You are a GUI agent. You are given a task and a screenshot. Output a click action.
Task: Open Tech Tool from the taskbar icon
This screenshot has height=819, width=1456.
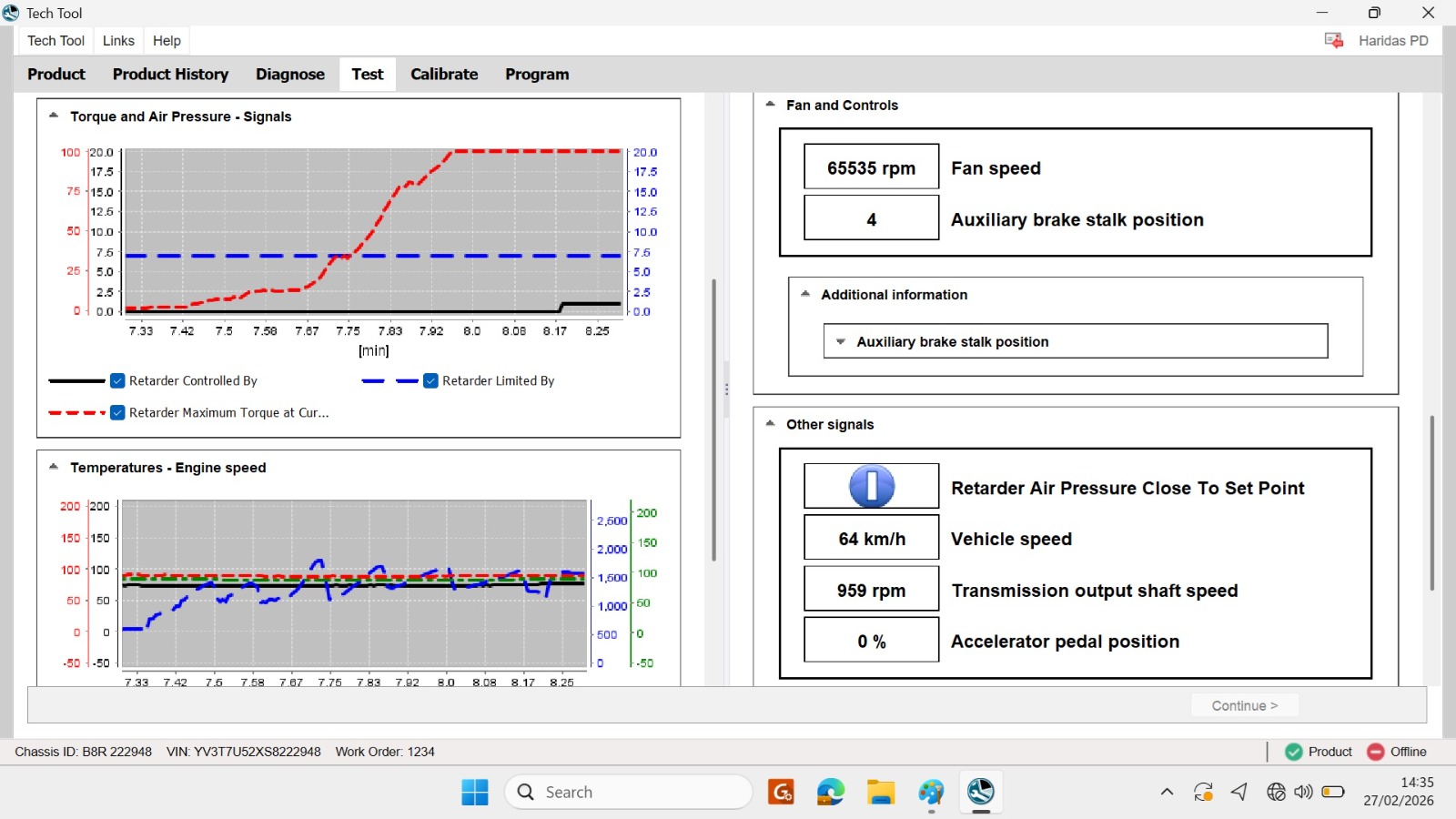980,792
